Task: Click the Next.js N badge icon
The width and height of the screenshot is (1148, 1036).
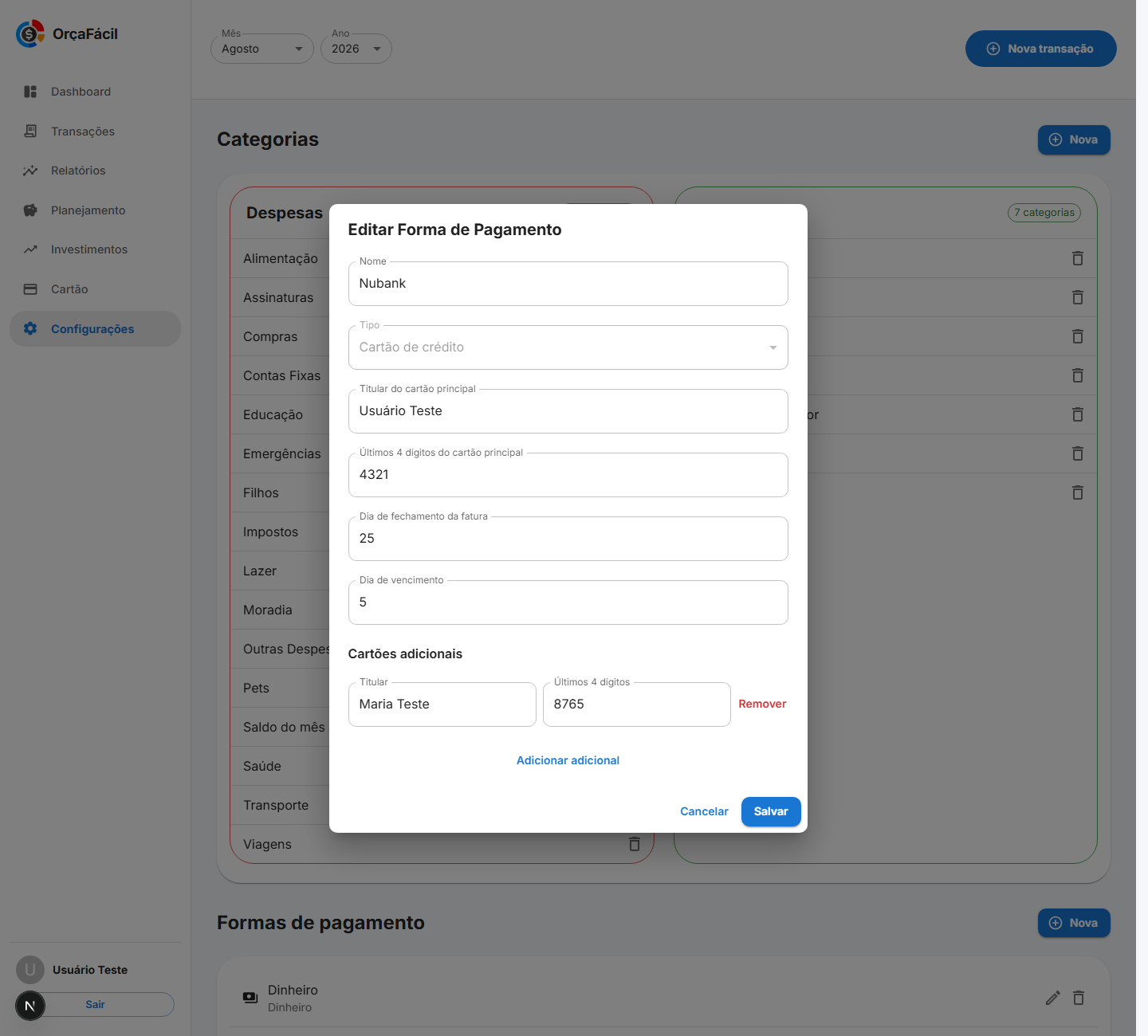Action: [x=30, y=1006]
